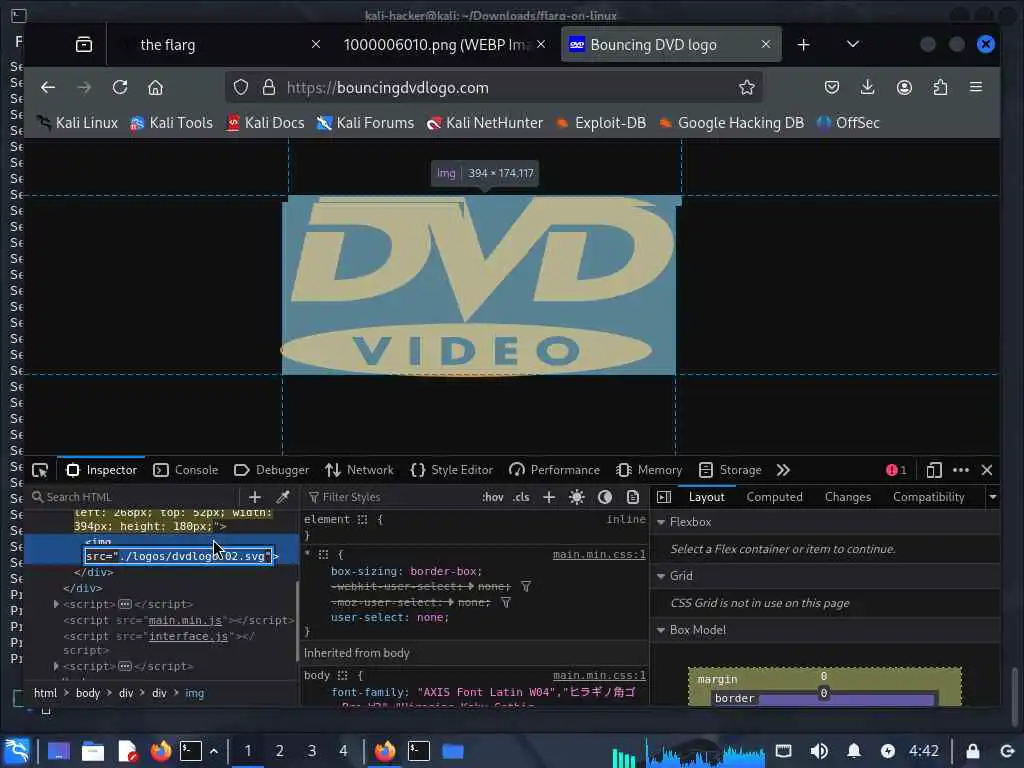The width and height of the screenshot is (1024, 768).
Task: Show more sidebar tabs dropdown
Action: coord(993,497)
